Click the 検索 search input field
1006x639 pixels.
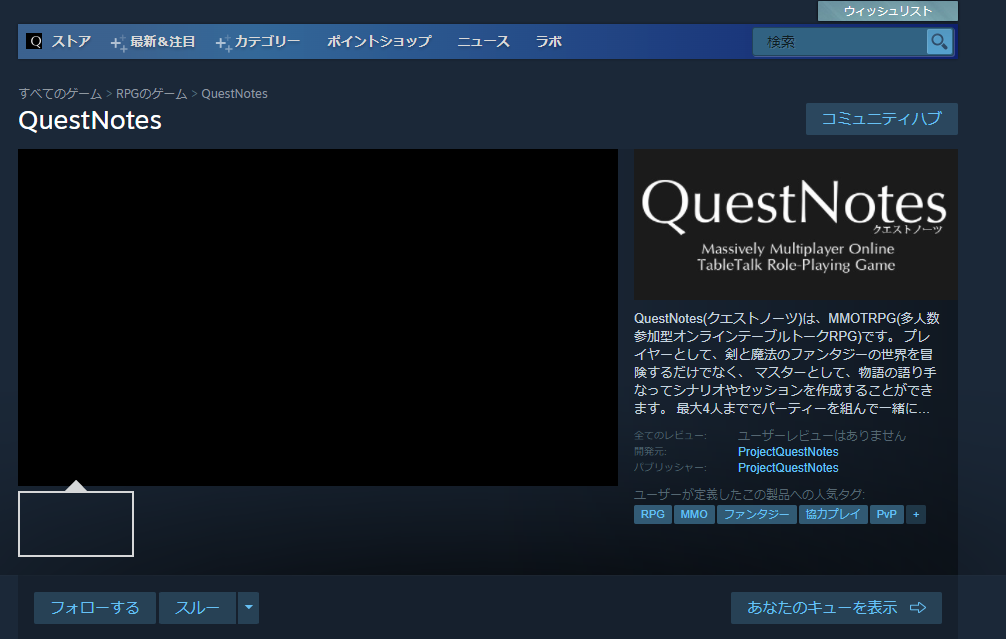840,42
